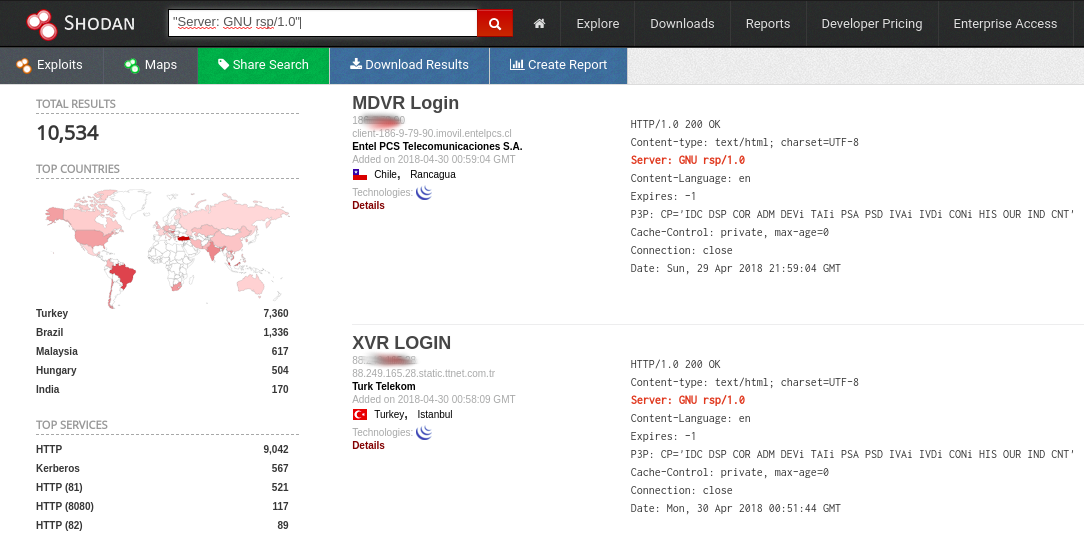Click the Chile flag icon
The width and height of the screenshot is (1084, 543).
(360, 174)
